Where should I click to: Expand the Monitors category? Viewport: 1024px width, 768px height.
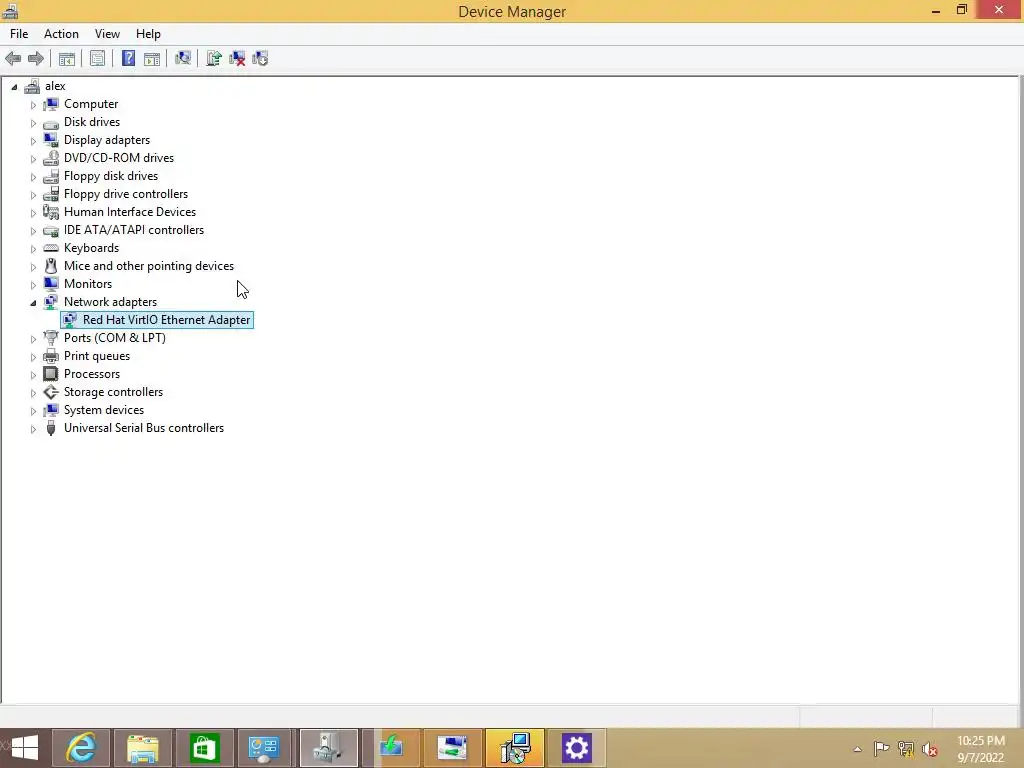point(33,285)
